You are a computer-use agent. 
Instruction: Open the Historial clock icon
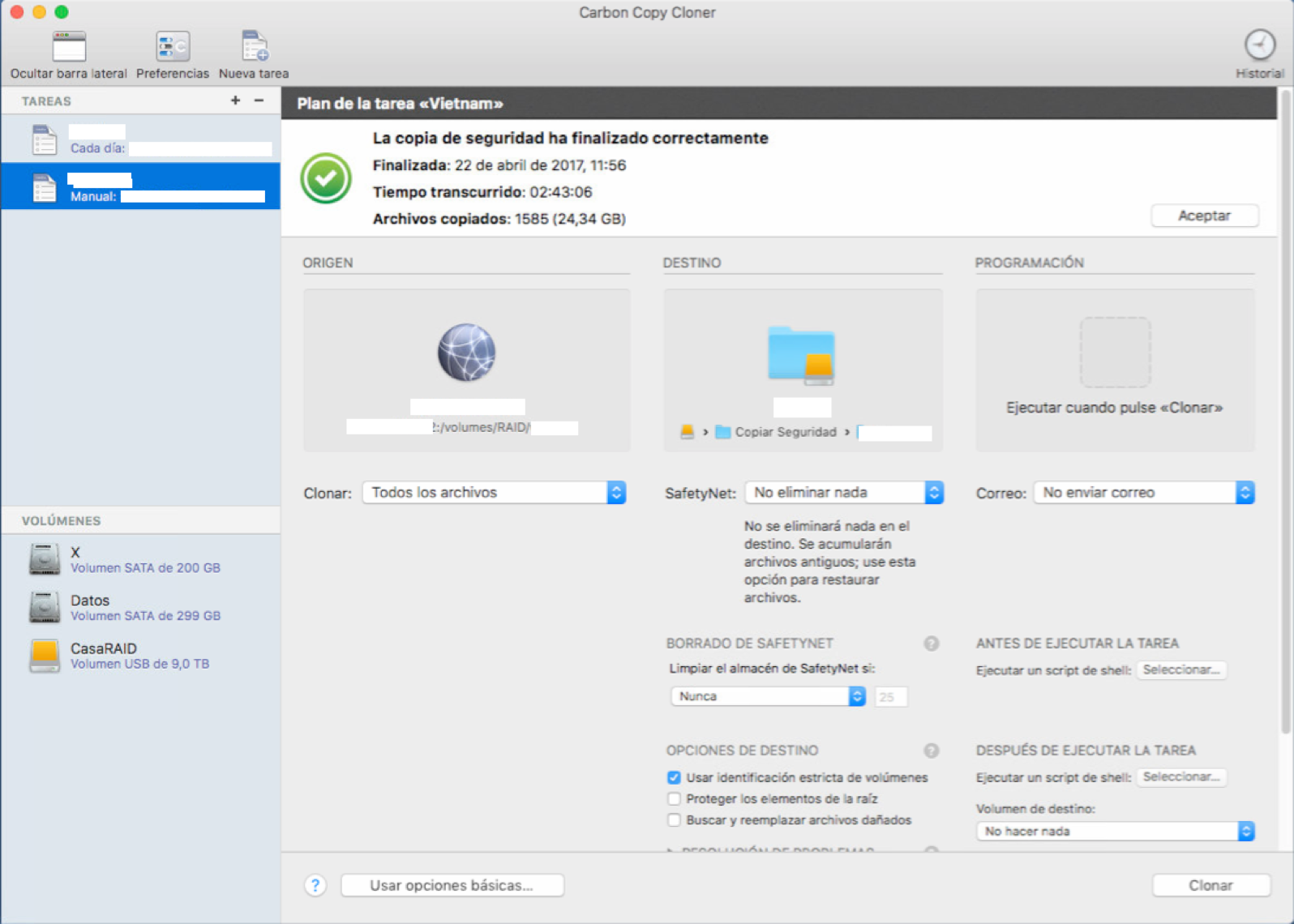coord(1260,45)
